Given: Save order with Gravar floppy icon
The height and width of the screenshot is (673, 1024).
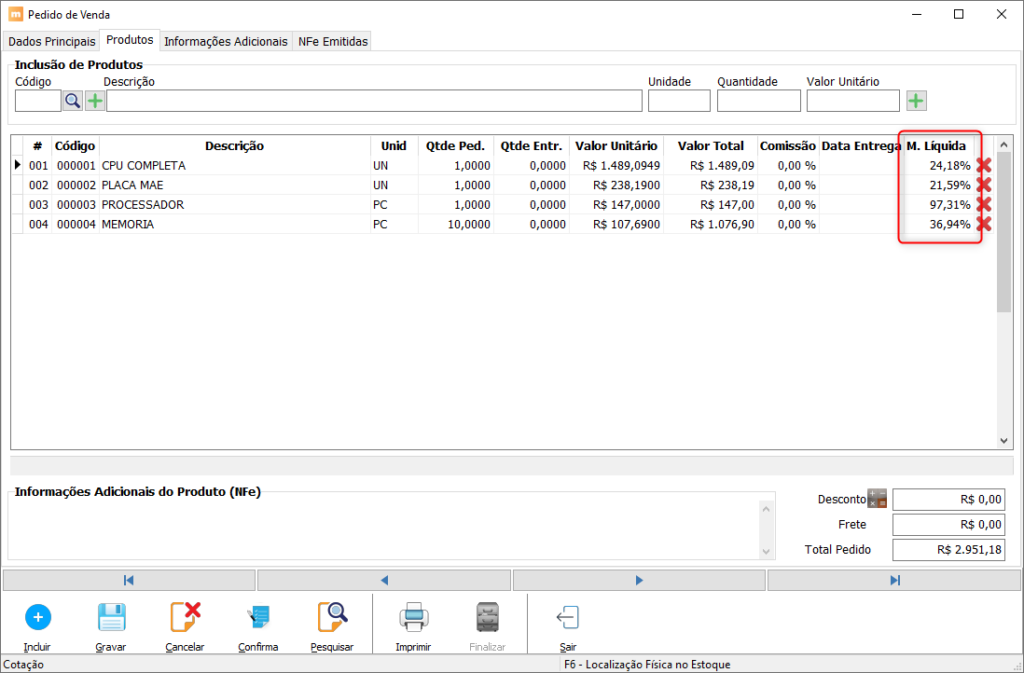Looking at the screenshot, I should tap(112, 618).
